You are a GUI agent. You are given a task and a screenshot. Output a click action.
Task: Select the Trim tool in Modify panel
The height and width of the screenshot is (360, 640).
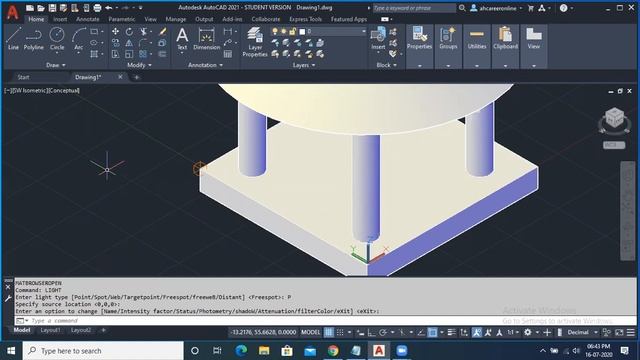click(x=143, y=31)
